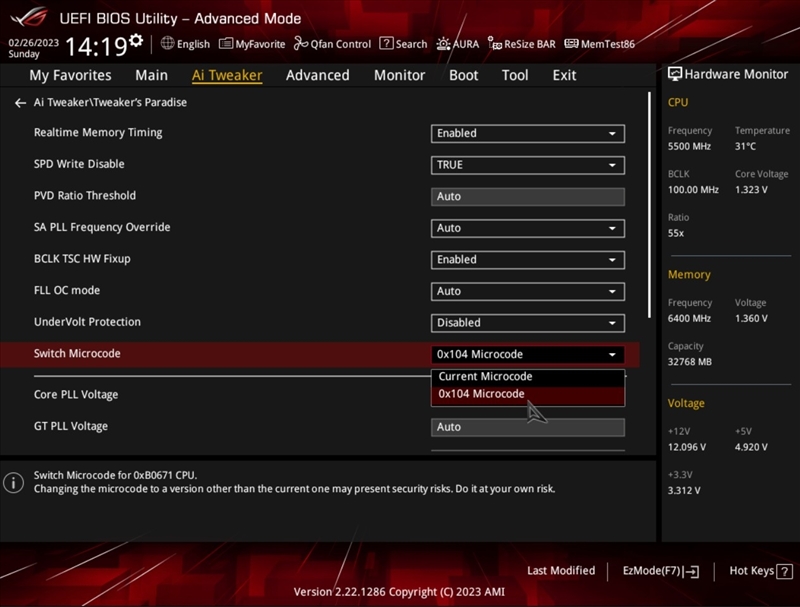Launch MemTest86 icon in top bar

click(571, 43)
